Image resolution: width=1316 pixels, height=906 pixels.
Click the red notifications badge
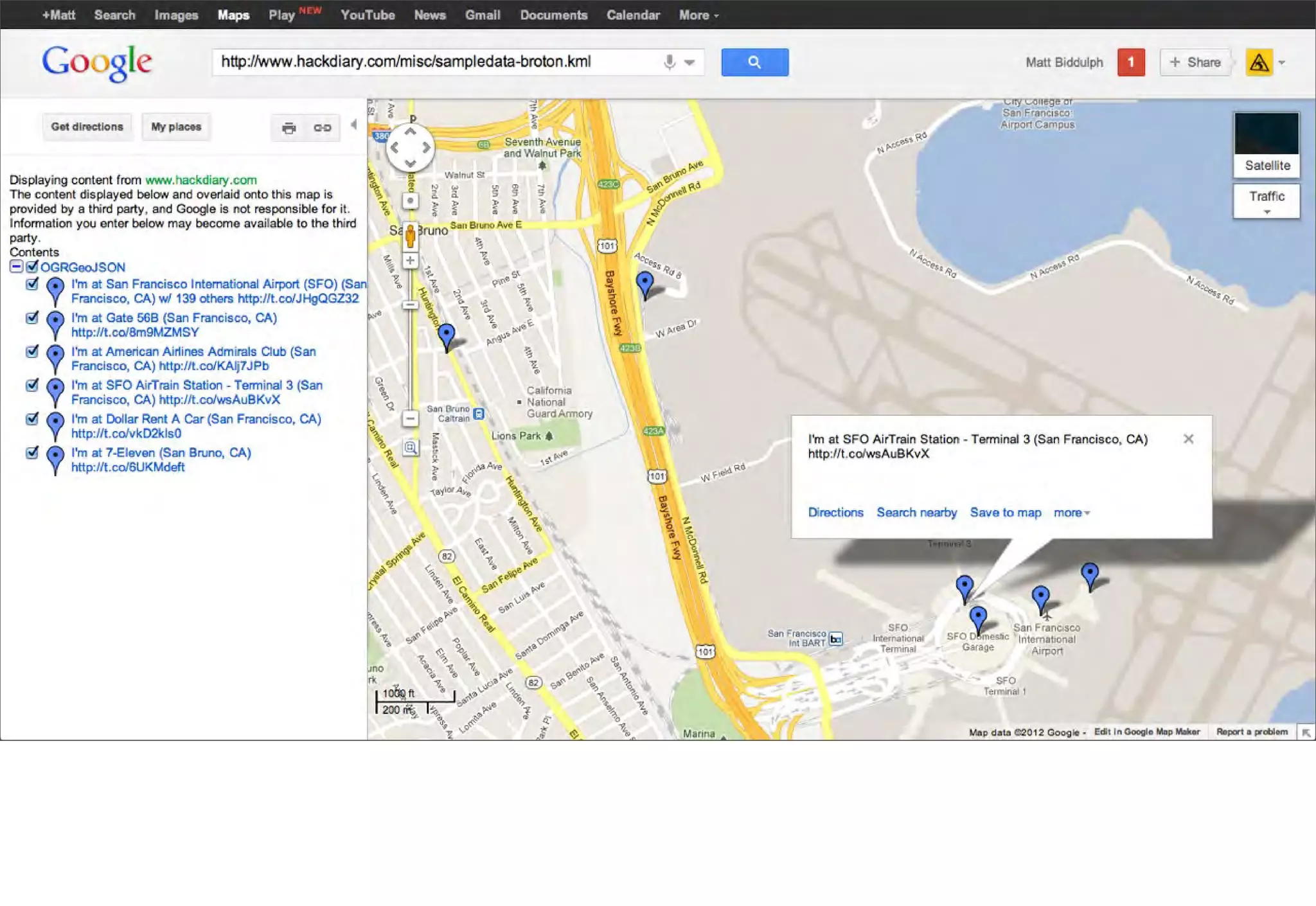coord(1130,62)
